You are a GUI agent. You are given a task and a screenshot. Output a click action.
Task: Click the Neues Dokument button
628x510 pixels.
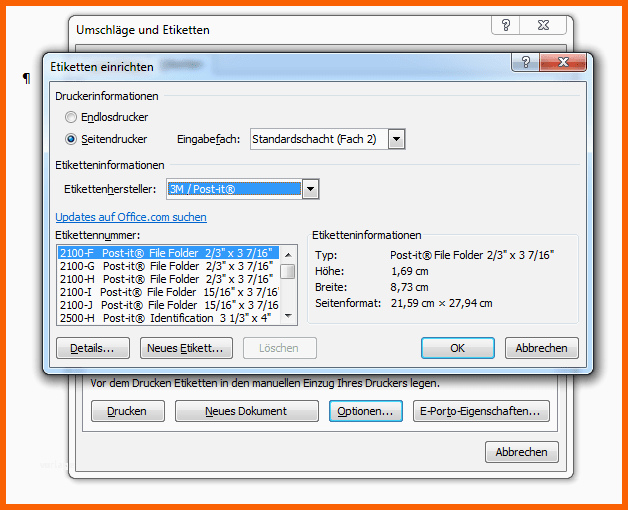247,411
